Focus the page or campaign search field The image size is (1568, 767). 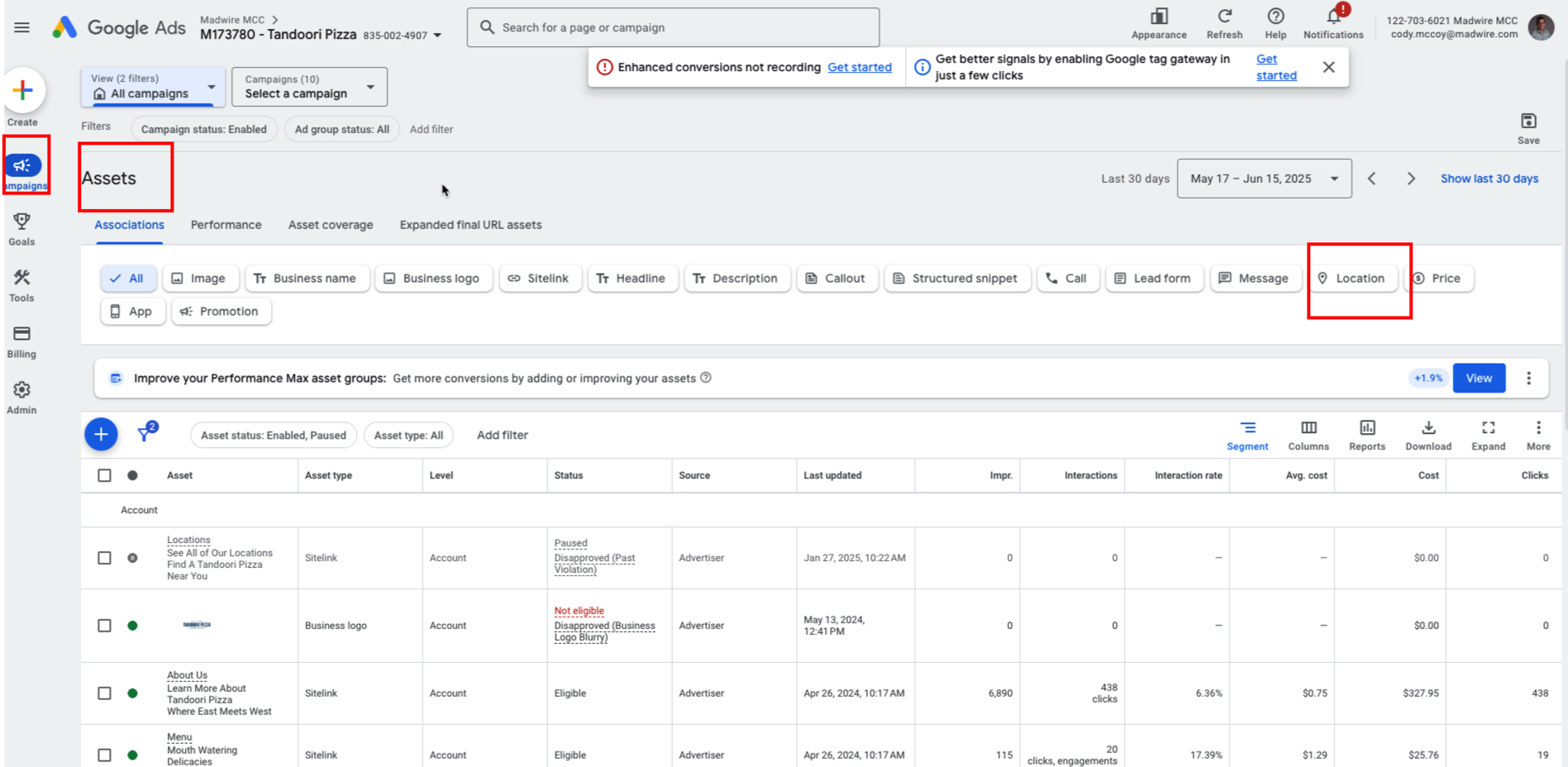click(673, 27)
